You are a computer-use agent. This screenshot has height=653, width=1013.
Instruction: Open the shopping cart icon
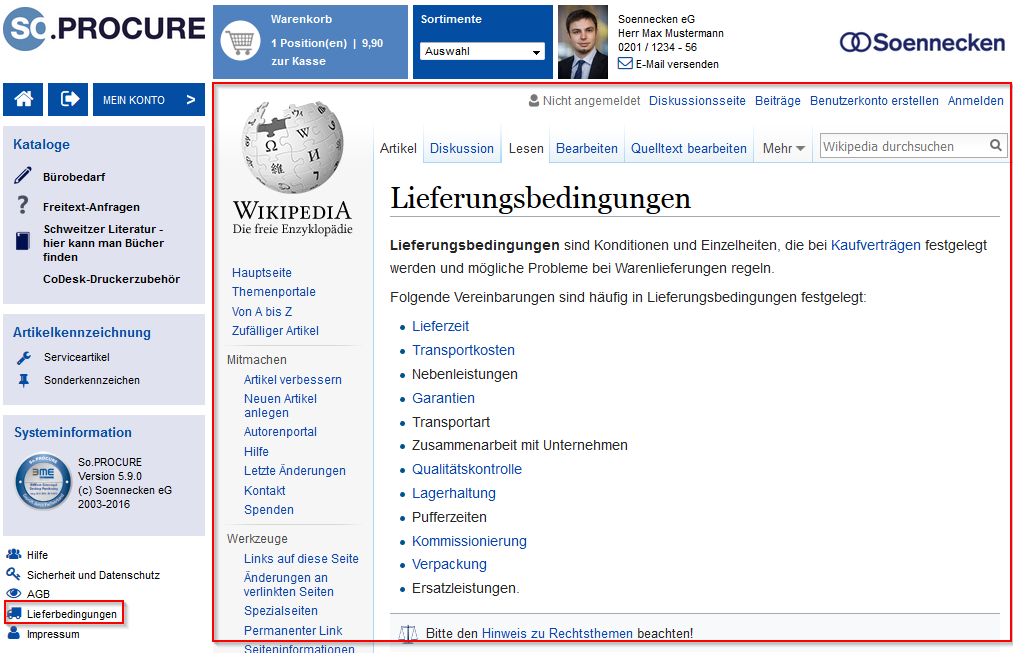click(240, 41)
